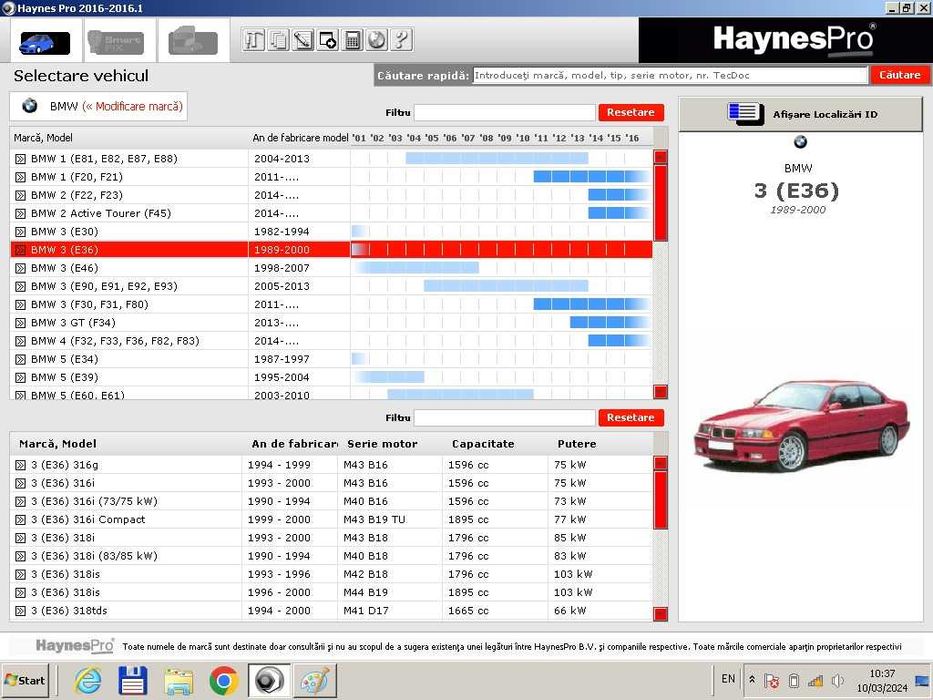This screenshot has width=933, height=700.
Task: Select BMW 4 (F32, F33, F36, F82, F83)
Action: coord(331,341)
